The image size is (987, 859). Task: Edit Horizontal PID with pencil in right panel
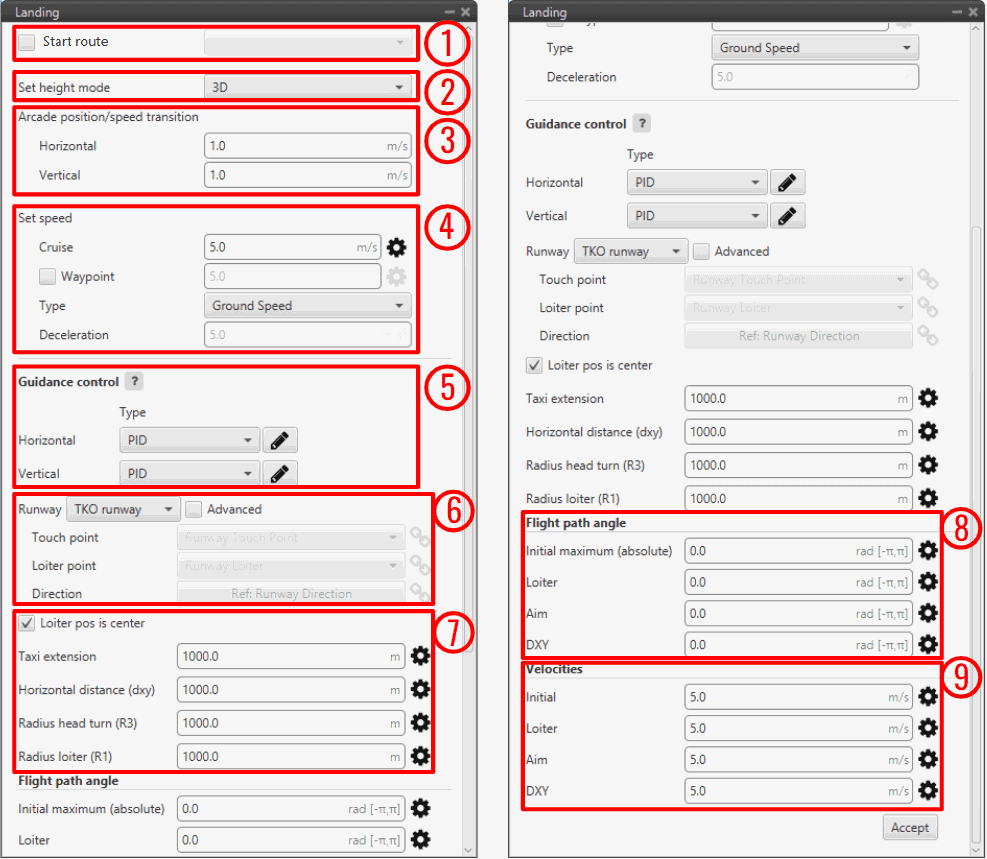(x=787, y=183)
